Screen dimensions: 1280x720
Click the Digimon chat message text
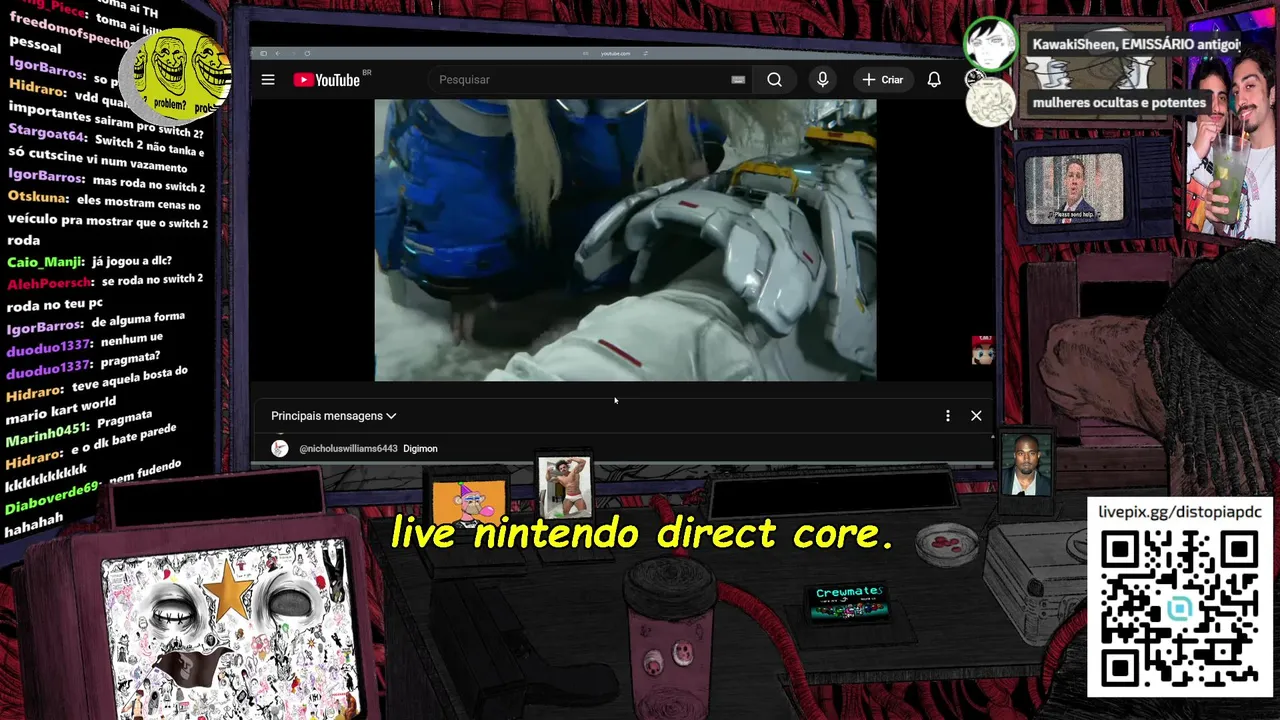coord(420,449)
